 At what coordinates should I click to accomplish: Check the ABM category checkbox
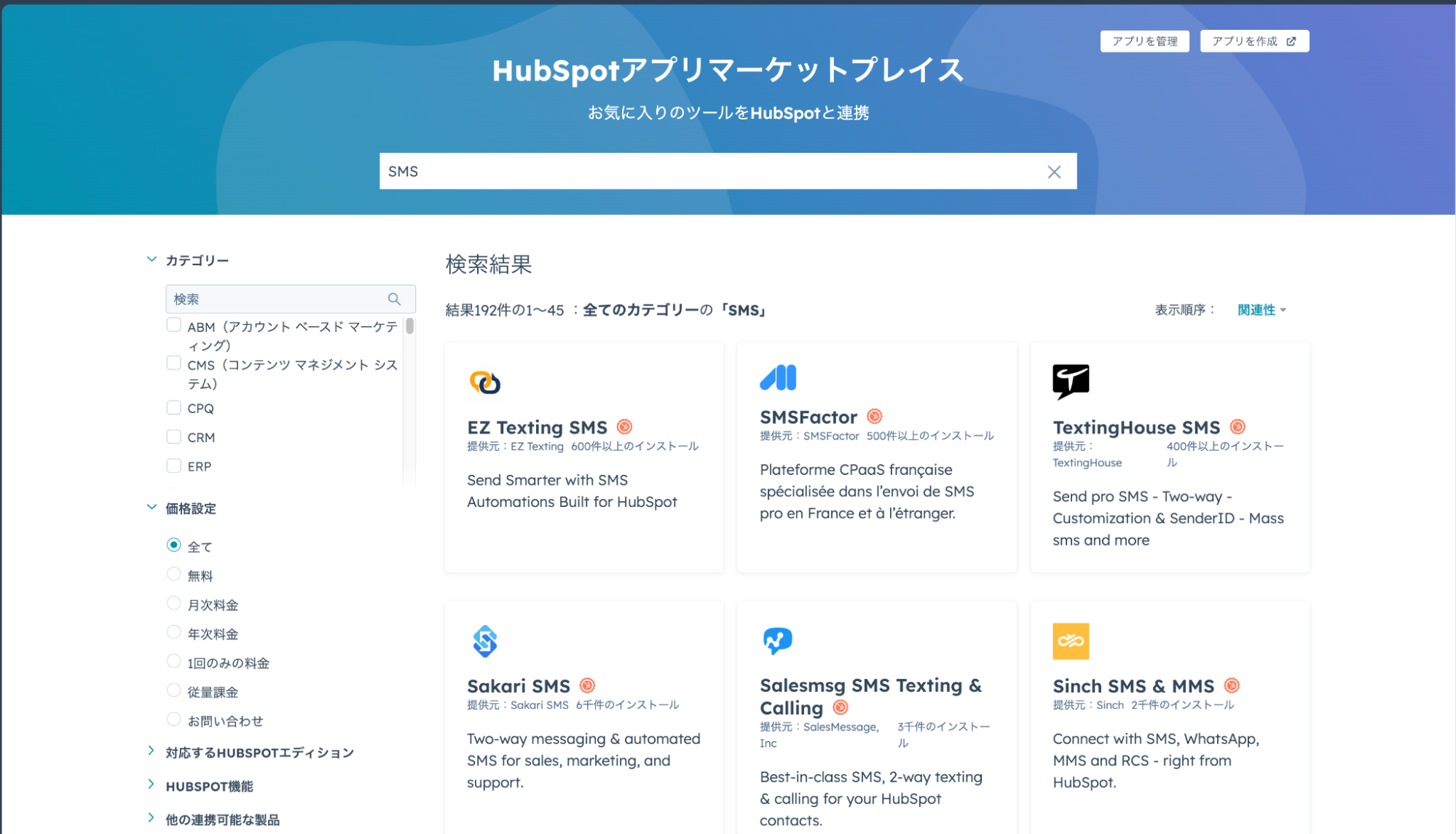[x=173, y=325]
